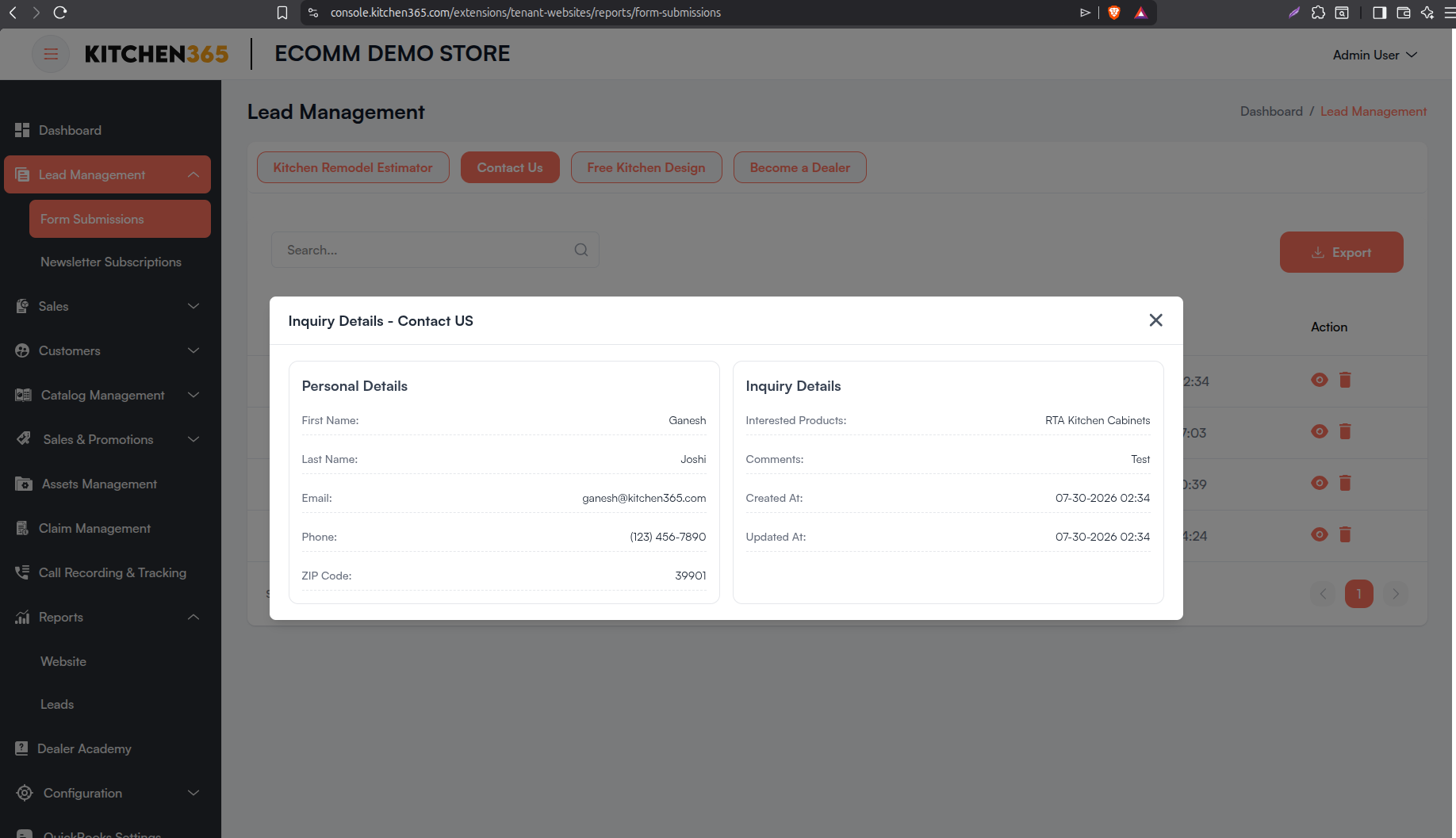Click the search magnifier icon in Search field
The image size is (1456, 838).
pos(581,250)
